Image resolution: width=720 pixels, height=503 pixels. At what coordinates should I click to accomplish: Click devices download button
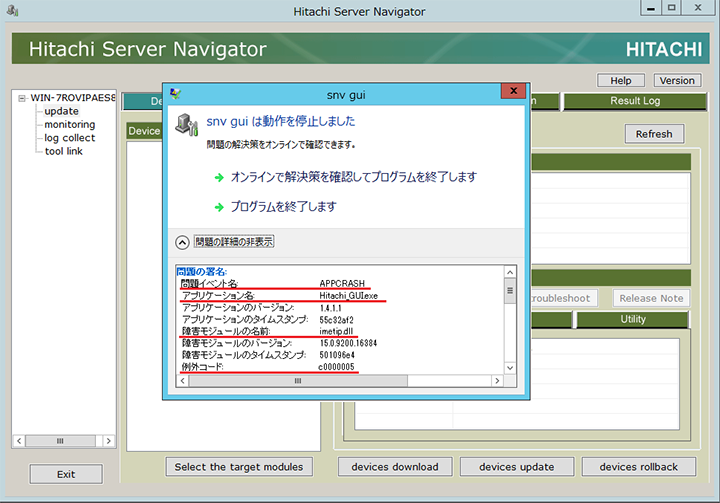[x=395, y=467]
